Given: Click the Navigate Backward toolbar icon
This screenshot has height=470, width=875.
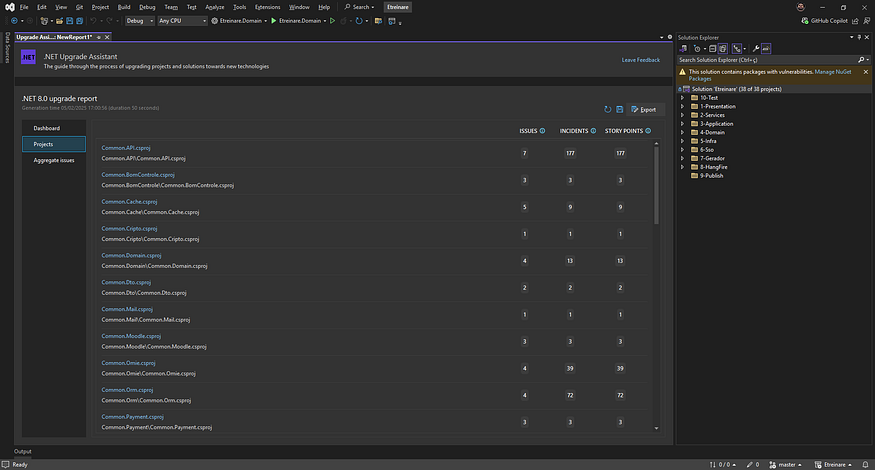Looking at the screenshot, I should click(14, 21).
